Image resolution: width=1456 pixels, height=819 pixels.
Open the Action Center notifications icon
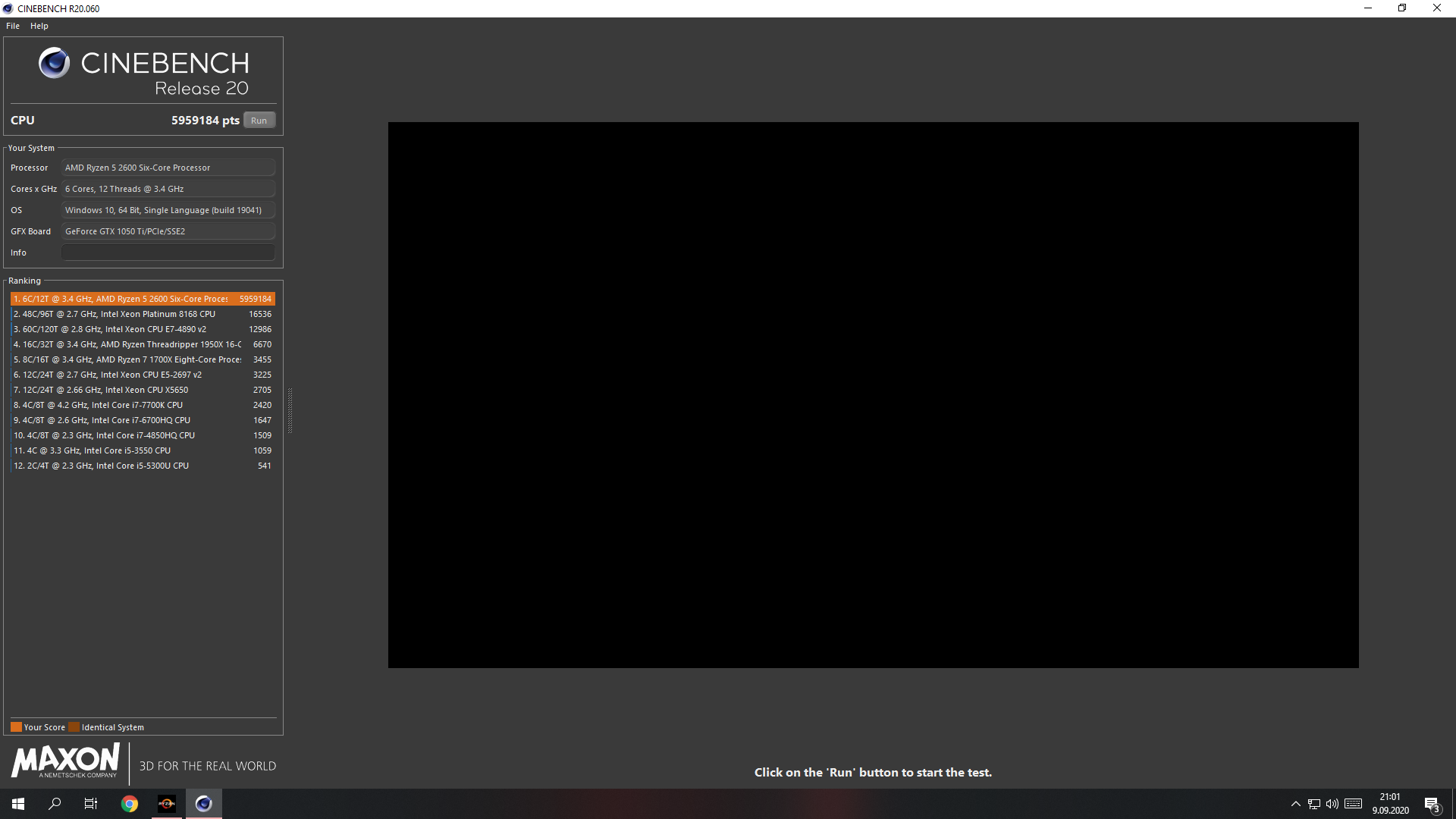click(1433, 804)
